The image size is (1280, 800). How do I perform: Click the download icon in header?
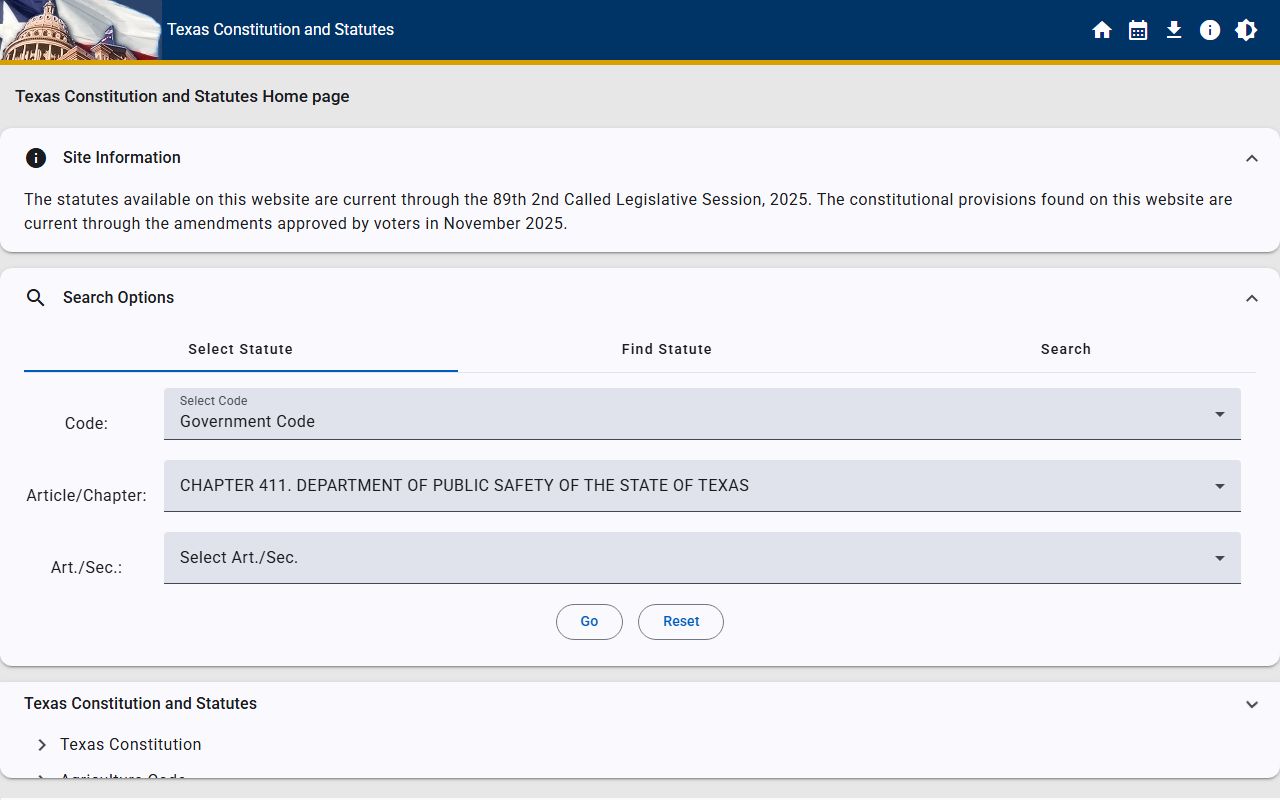(x=1174, y=30)
